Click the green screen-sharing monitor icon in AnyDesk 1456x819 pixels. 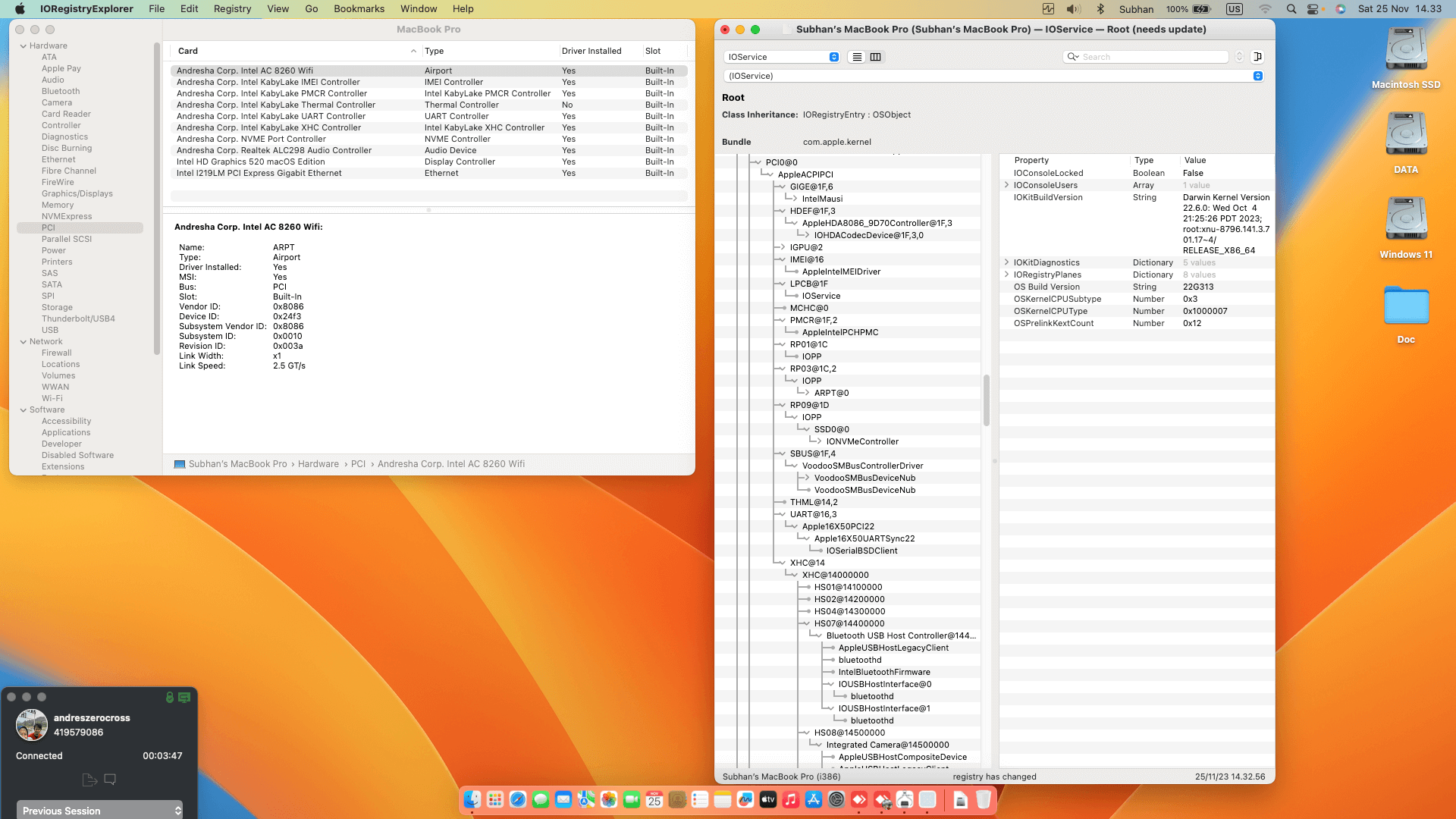tap(184, 697)
